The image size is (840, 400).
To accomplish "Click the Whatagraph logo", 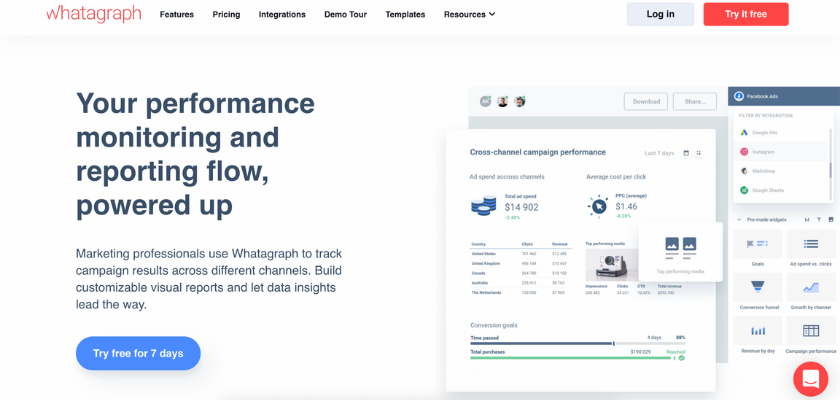I will [93, 14].
